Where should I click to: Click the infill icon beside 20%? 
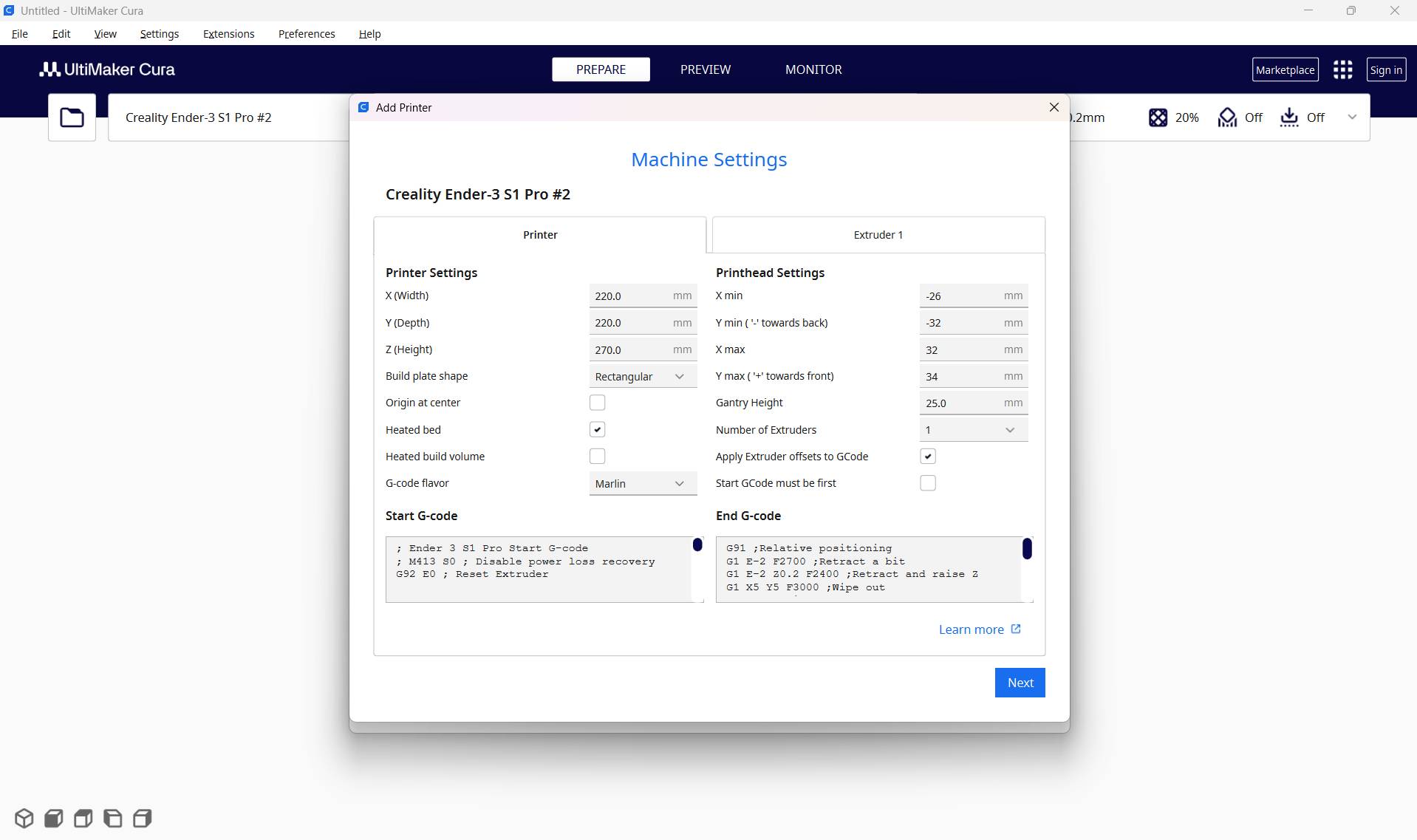[1158, 117]
